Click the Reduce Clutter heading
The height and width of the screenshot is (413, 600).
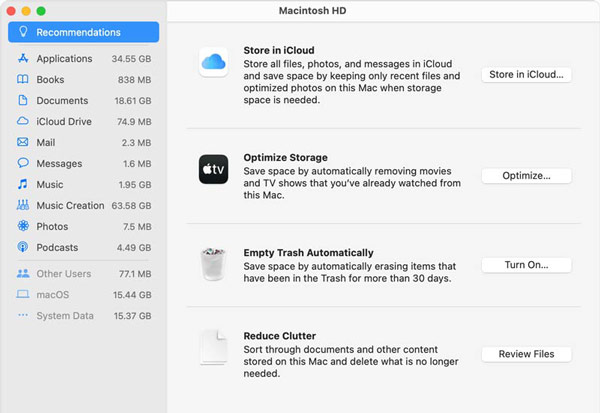click(280, 336)
